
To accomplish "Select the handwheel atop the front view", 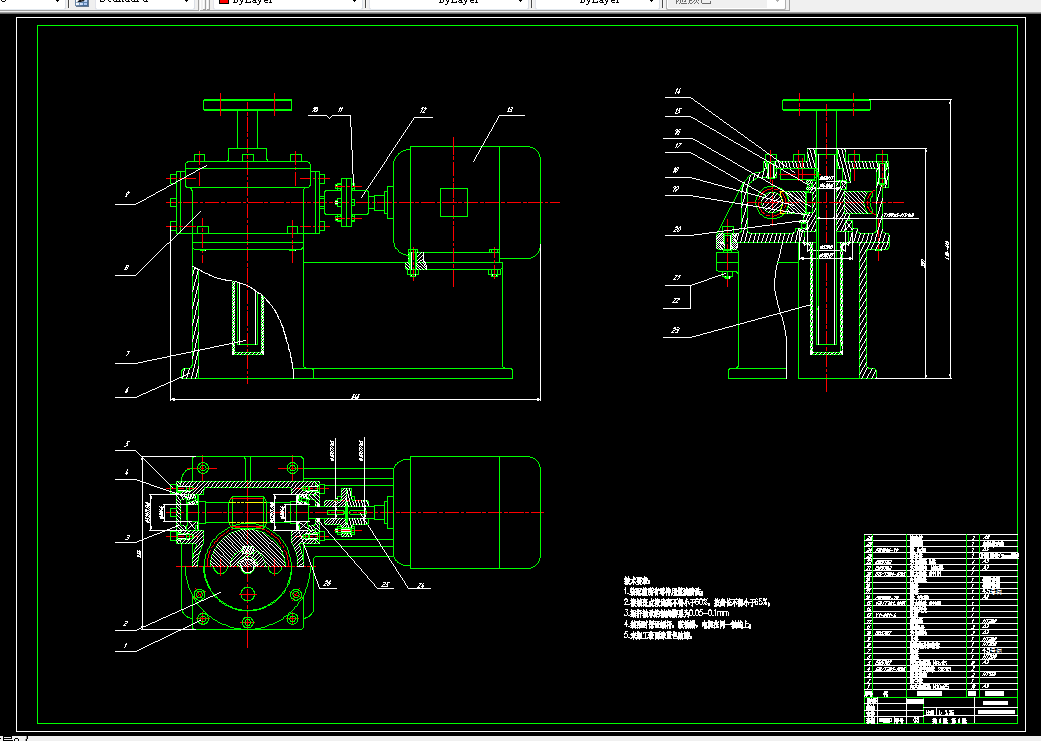I will (x=246, y=104).
